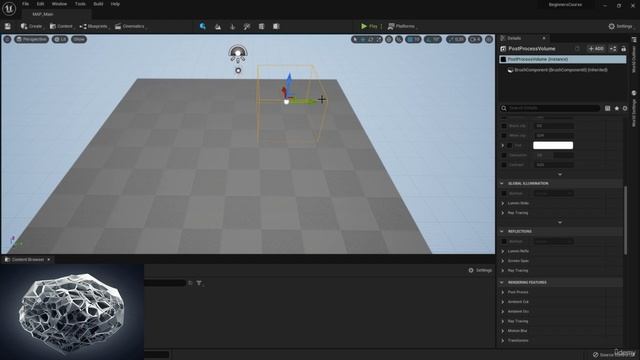Expand Lumen Global Illumination row

pyautogui.click(x=503, y=203)
